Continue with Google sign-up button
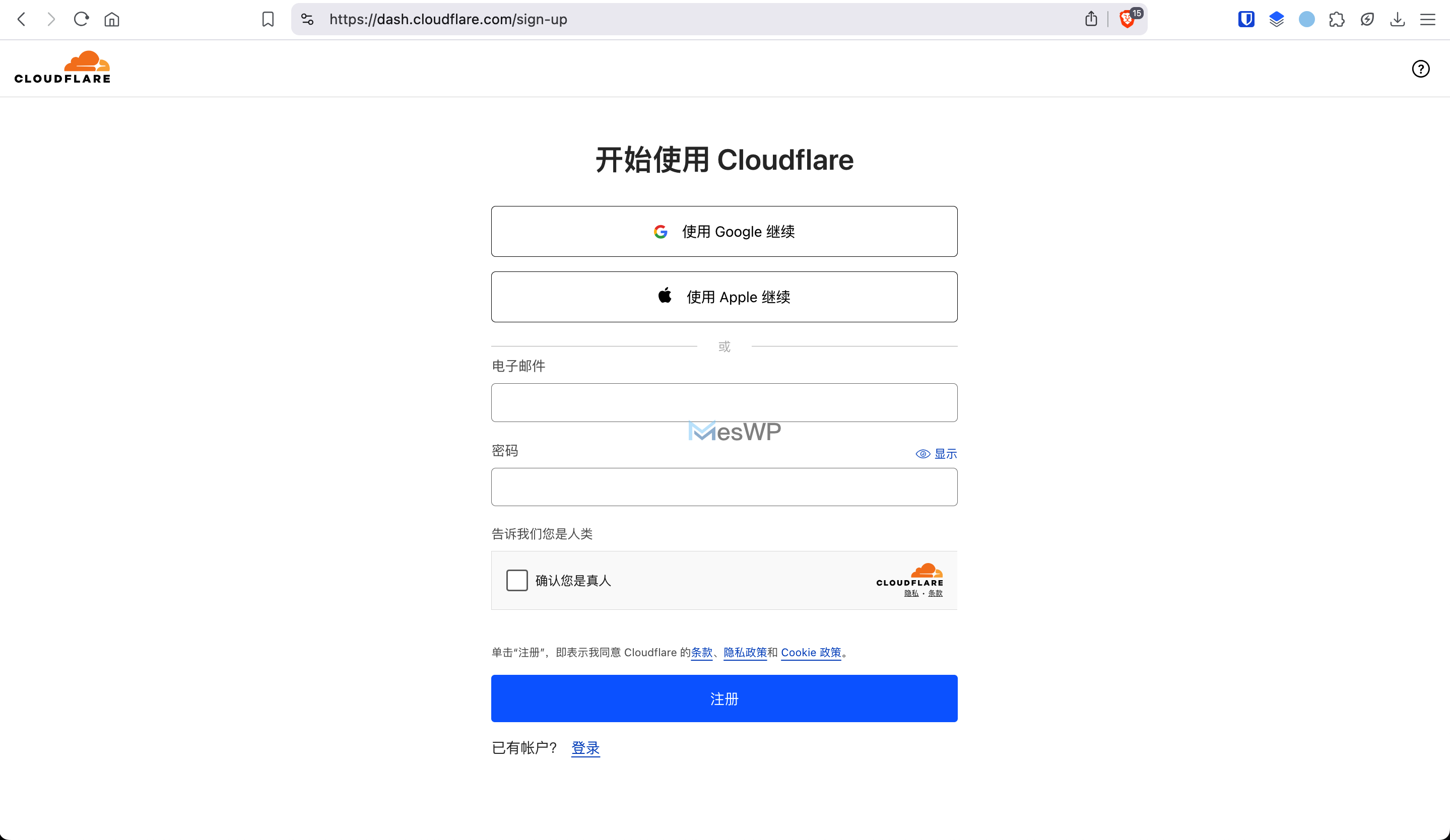This screenshot has width=1450, height=840. click(724, 231)
